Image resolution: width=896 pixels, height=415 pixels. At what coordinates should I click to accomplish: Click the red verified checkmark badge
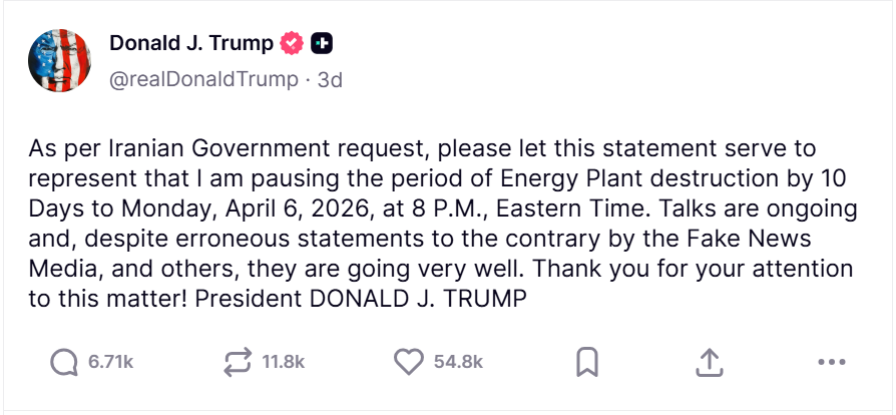pyautogui.click(x=291, y=43)
